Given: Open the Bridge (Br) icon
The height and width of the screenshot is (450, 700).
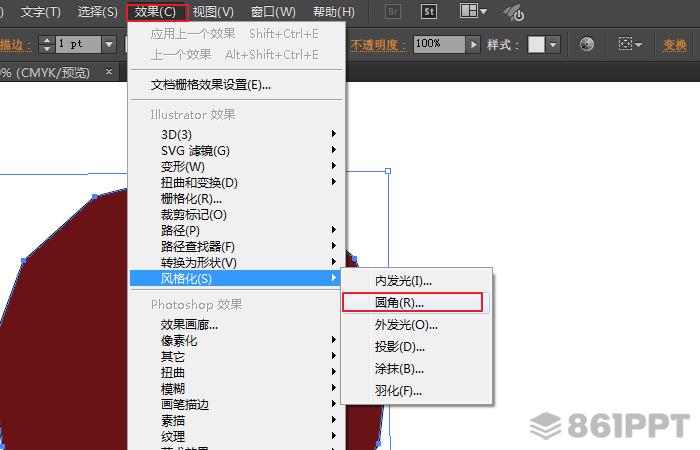Looking at the screenshot, I should (x=393, y=12).
